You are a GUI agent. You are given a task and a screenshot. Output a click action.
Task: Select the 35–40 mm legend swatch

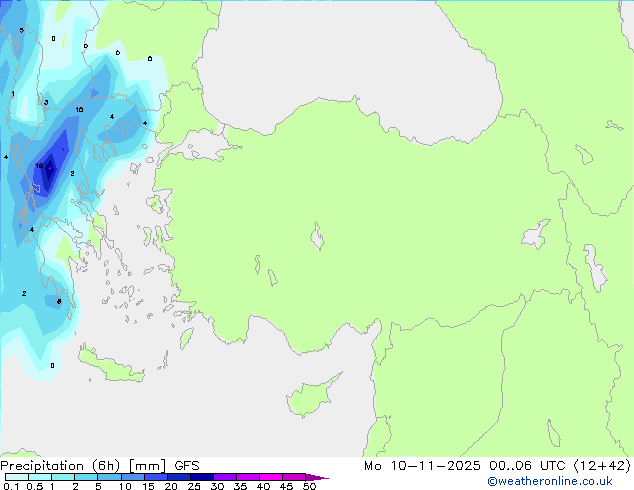click(247, 477)
